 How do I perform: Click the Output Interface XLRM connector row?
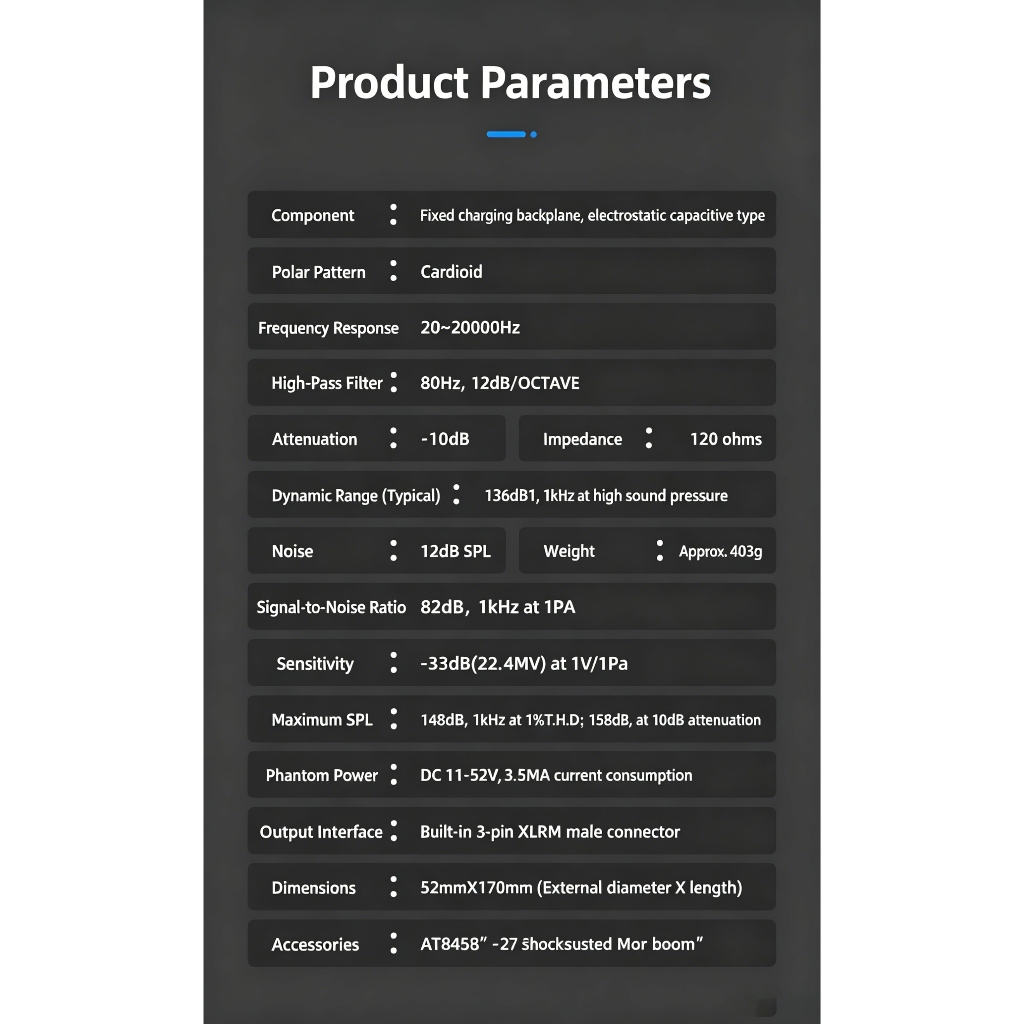511,831
